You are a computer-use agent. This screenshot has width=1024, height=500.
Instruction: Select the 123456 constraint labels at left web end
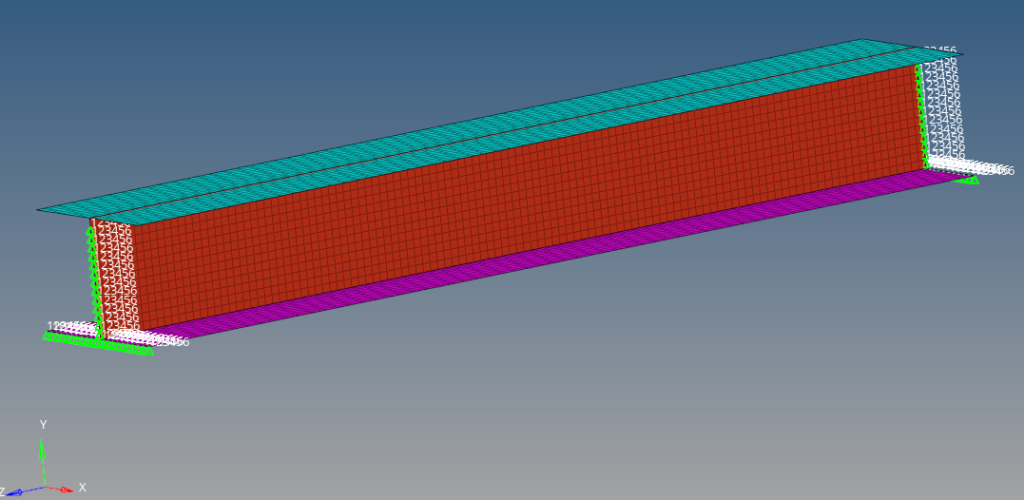[x=115, y=277]
